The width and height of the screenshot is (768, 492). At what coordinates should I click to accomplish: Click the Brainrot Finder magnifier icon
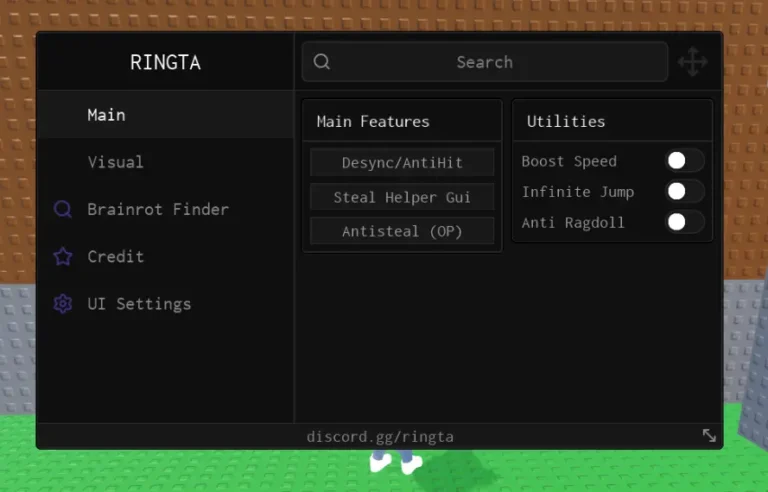tap(63, 209)
